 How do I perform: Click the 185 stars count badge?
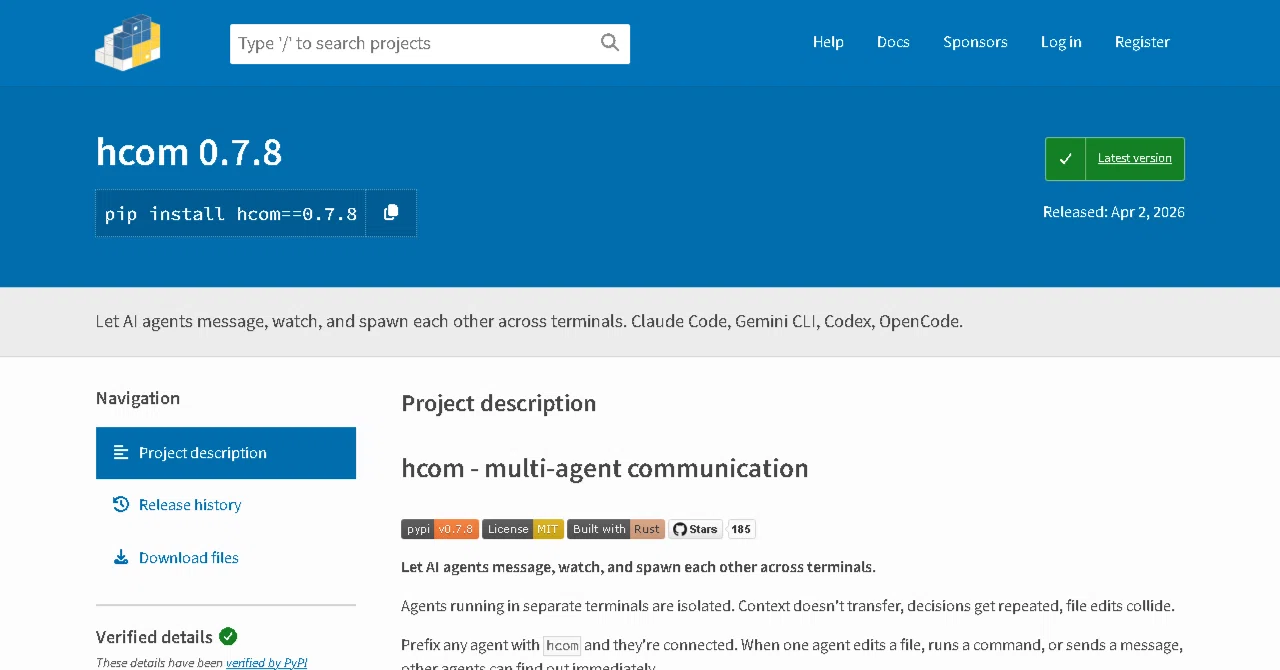(741, 529)
